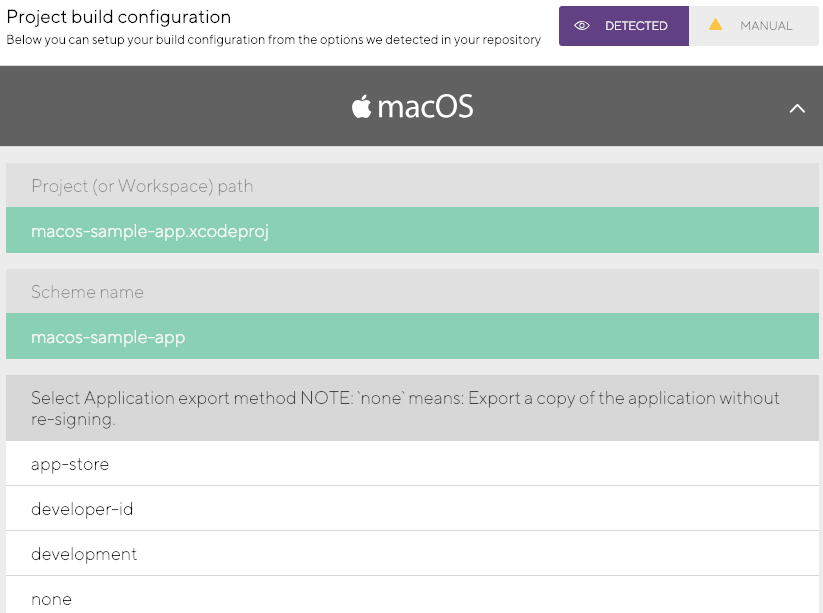Choose the development export method
Viewport: 823px width, 613px height.
[x=84, y=554]
